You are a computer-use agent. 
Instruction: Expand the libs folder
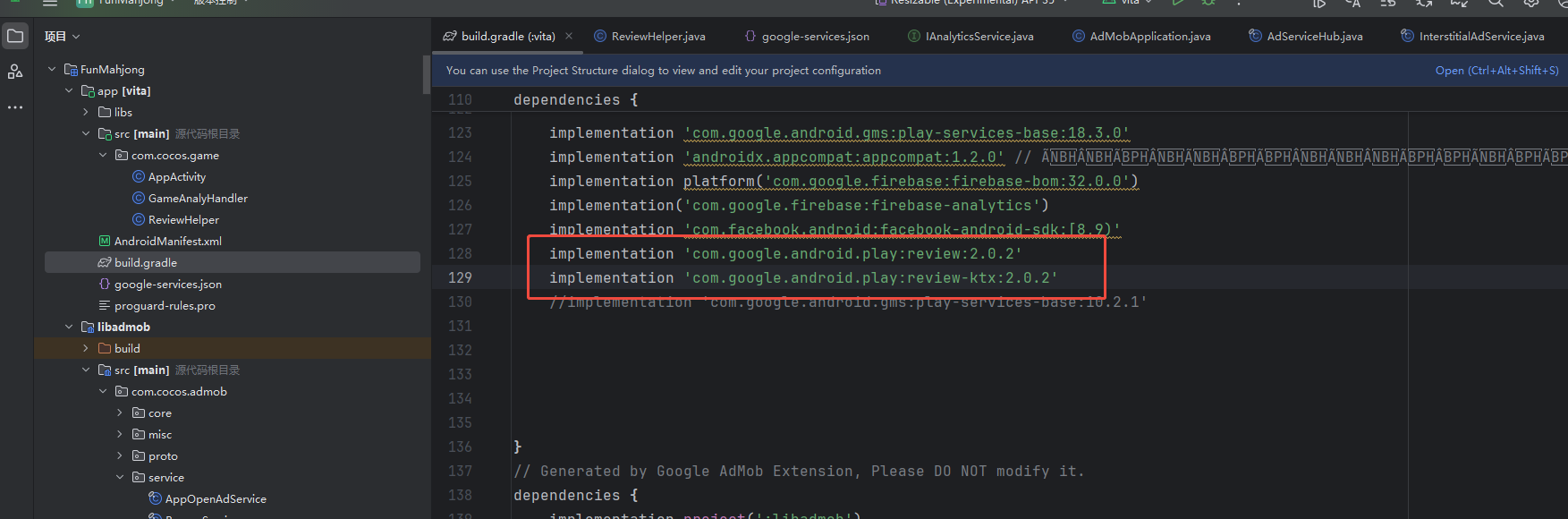click(x=86, y=112)
